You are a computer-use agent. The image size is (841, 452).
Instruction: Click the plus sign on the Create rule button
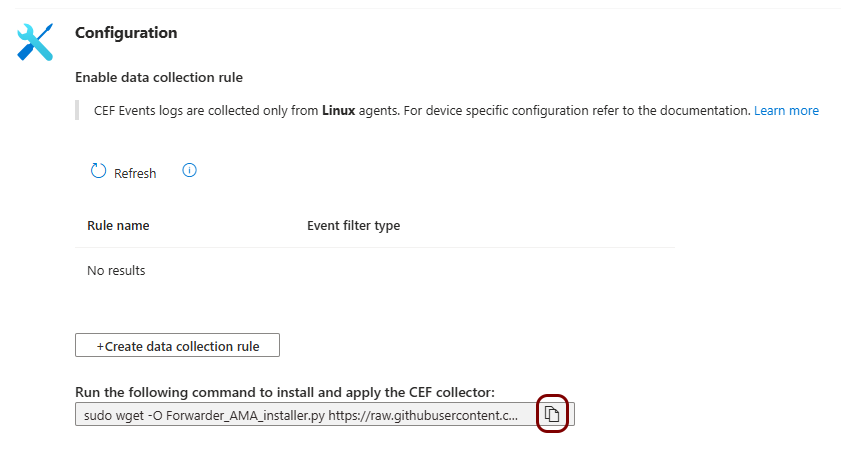coord(100,346)
